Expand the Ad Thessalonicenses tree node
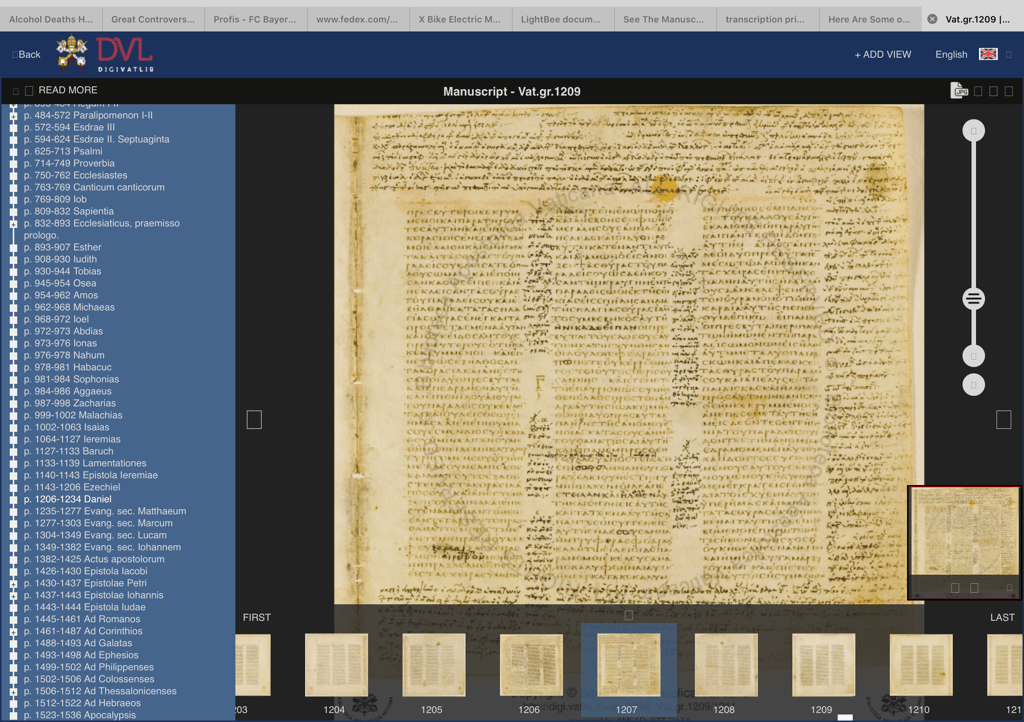This screenshot has width=1024, height=722. coord(13,691)
